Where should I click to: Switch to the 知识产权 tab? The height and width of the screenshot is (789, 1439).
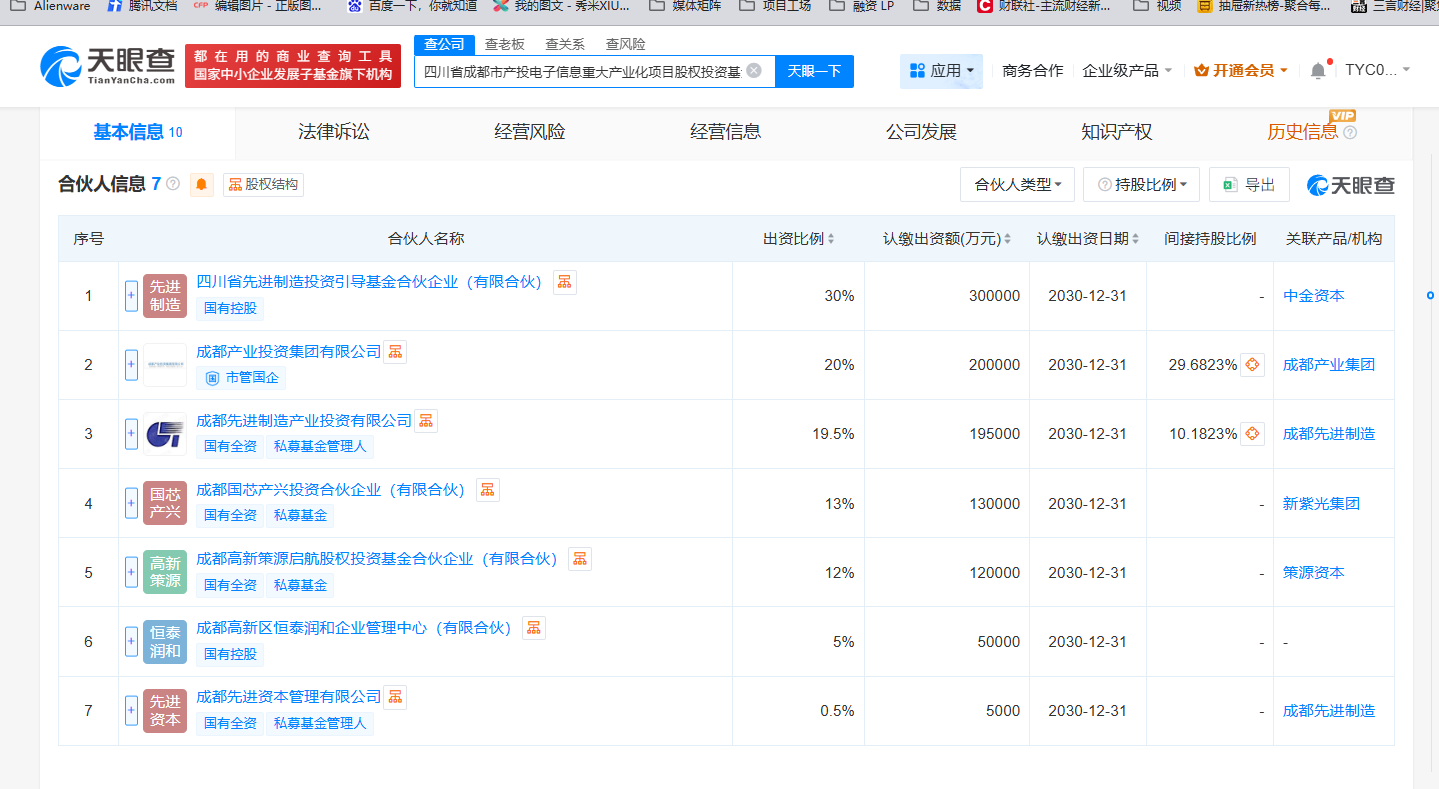pyautogui.click(x=1116, y=132)
